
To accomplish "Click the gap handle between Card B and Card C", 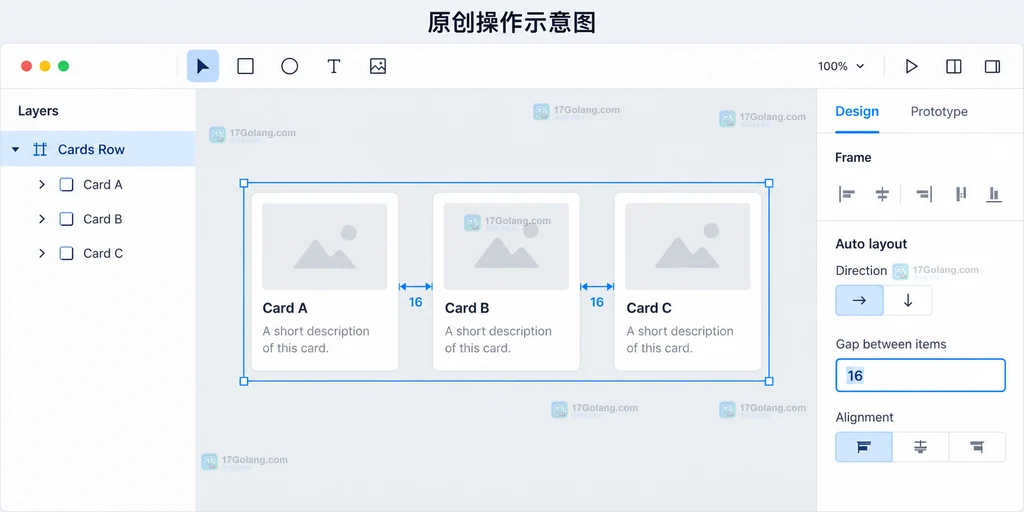I will 597,287.
